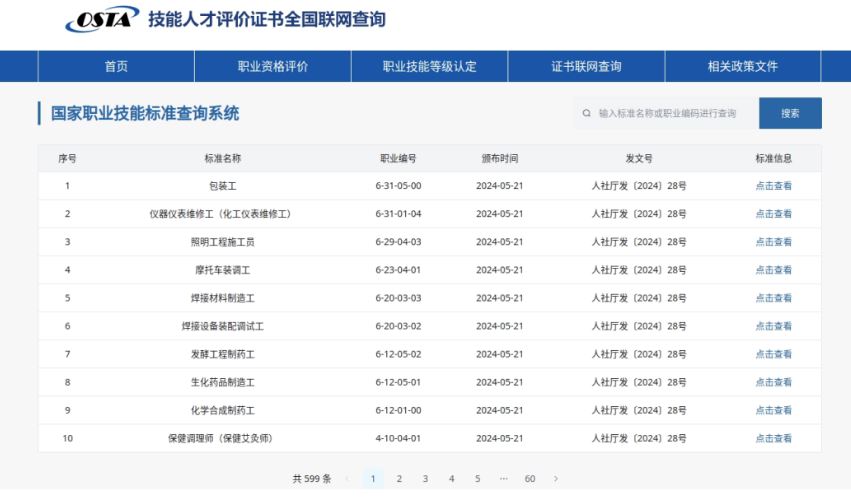Click the 序号 column header
This screenshot has height=498, width=851.
pos(67,158)
